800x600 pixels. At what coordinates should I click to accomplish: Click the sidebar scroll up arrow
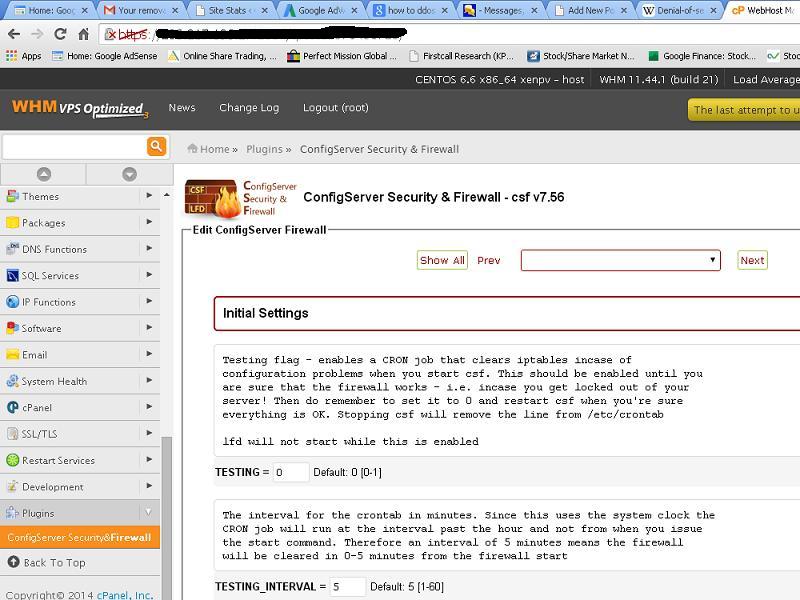pos(167,195)
